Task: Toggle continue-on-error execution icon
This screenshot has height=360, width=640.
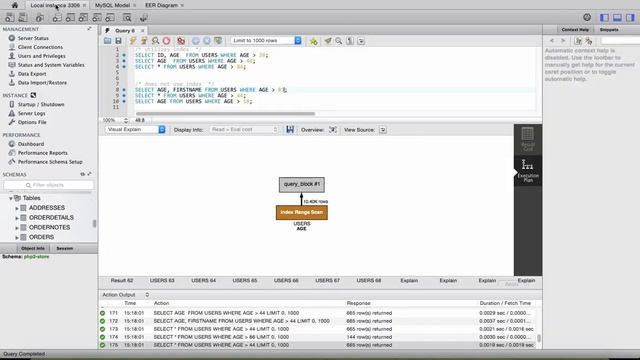Action: tap(181, 41)
